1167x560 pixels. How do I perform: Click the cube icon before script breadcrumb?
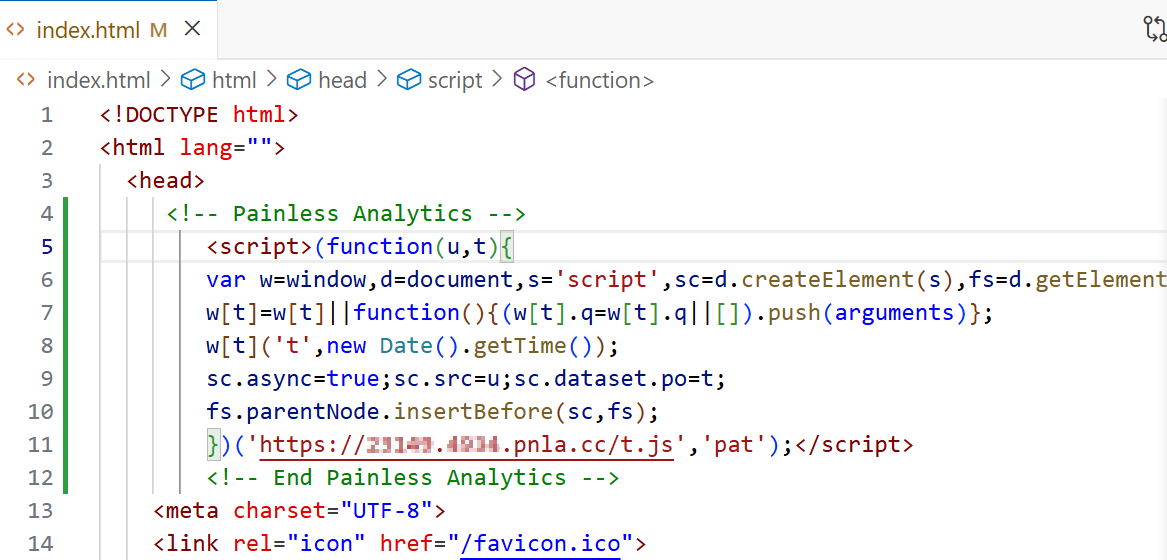[409, 80]
